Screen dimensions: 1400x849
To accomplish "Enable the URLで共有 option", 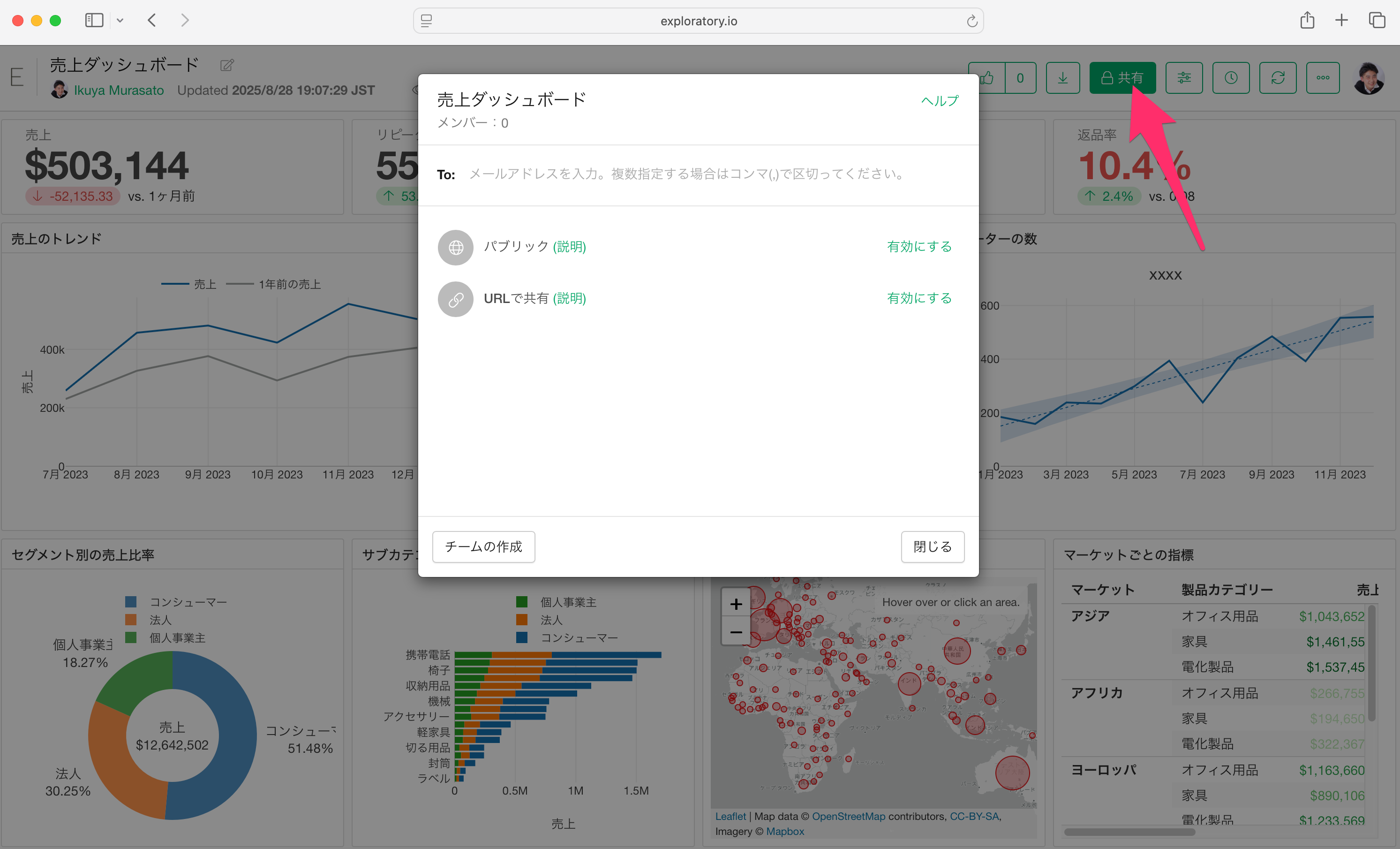I will coord(919,298).
